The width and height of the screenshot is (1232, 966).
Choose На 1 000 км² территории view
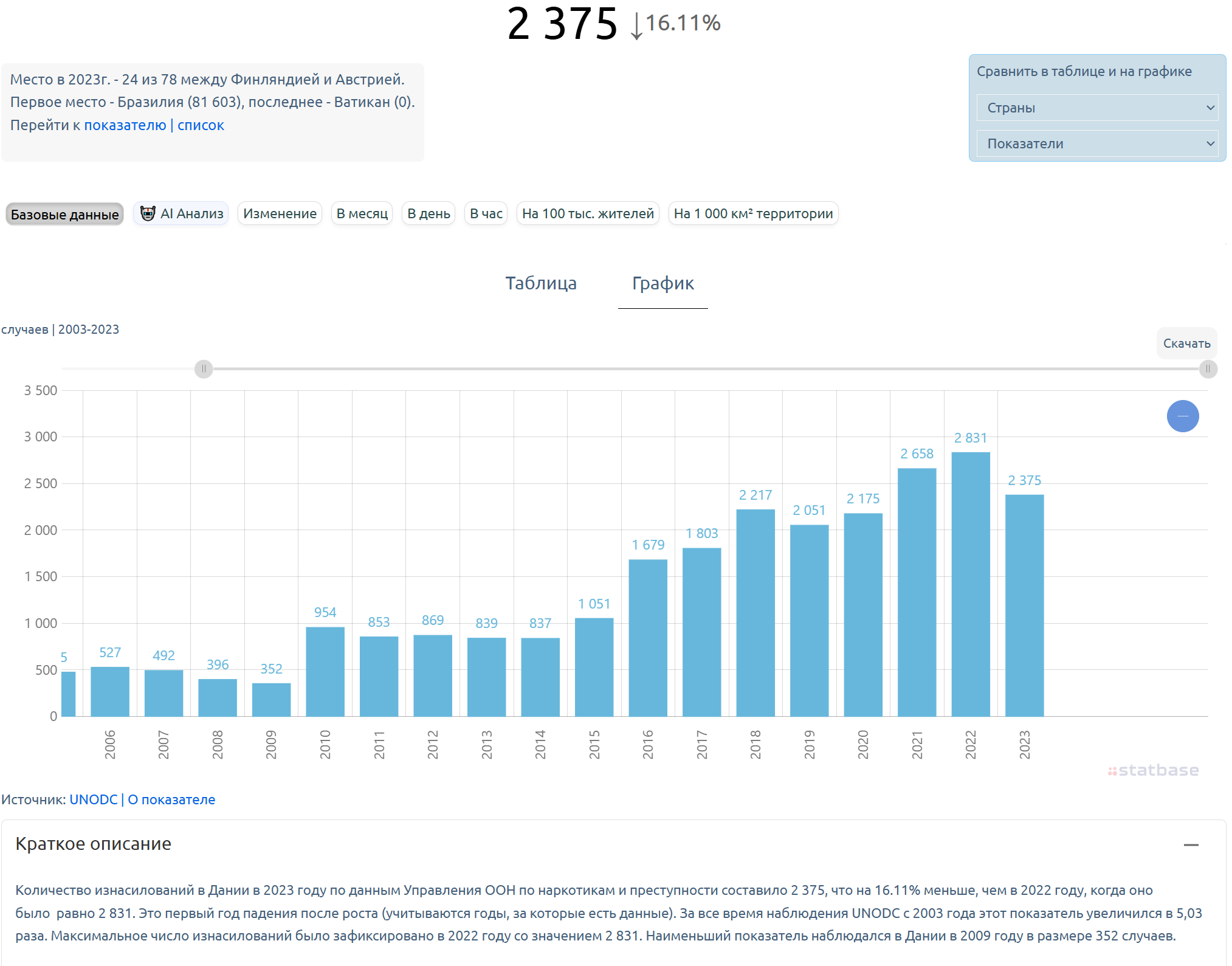(753, 213)
